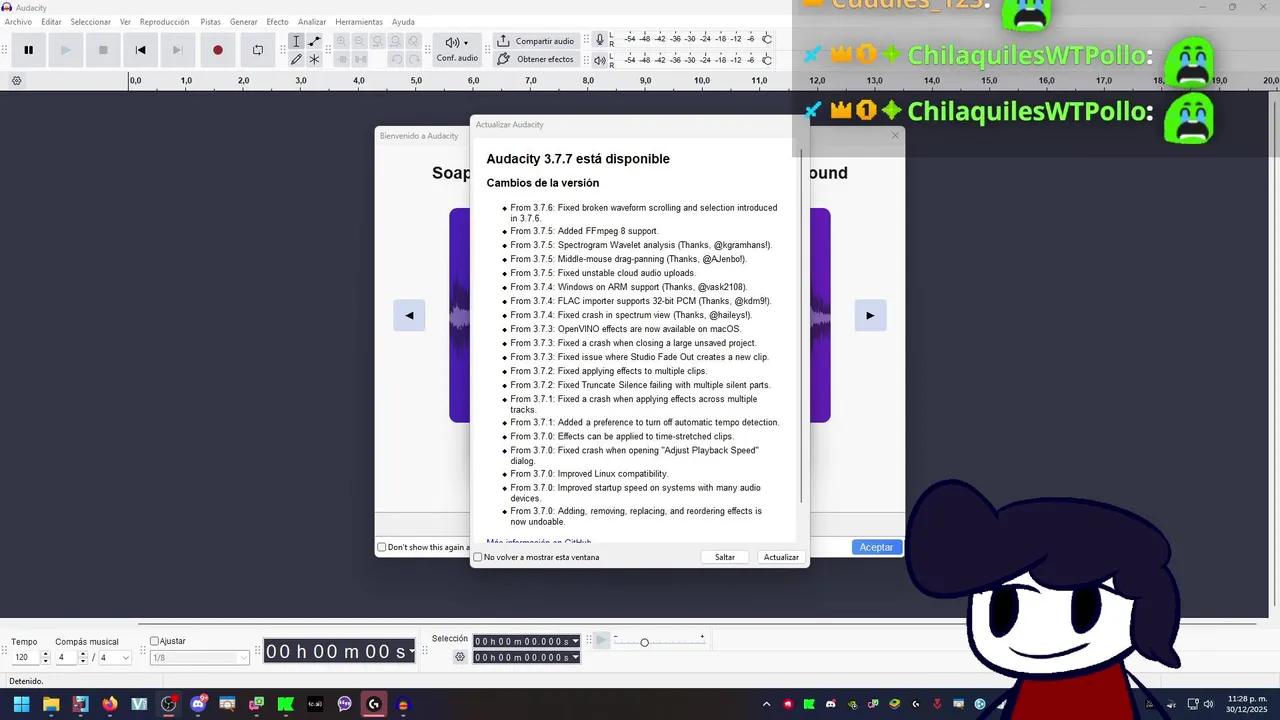1280x720 pixels.
Task: Click 'From 3.7.5: Added FFmpeg 8 support.' line
Action: [x=584, y=231]
